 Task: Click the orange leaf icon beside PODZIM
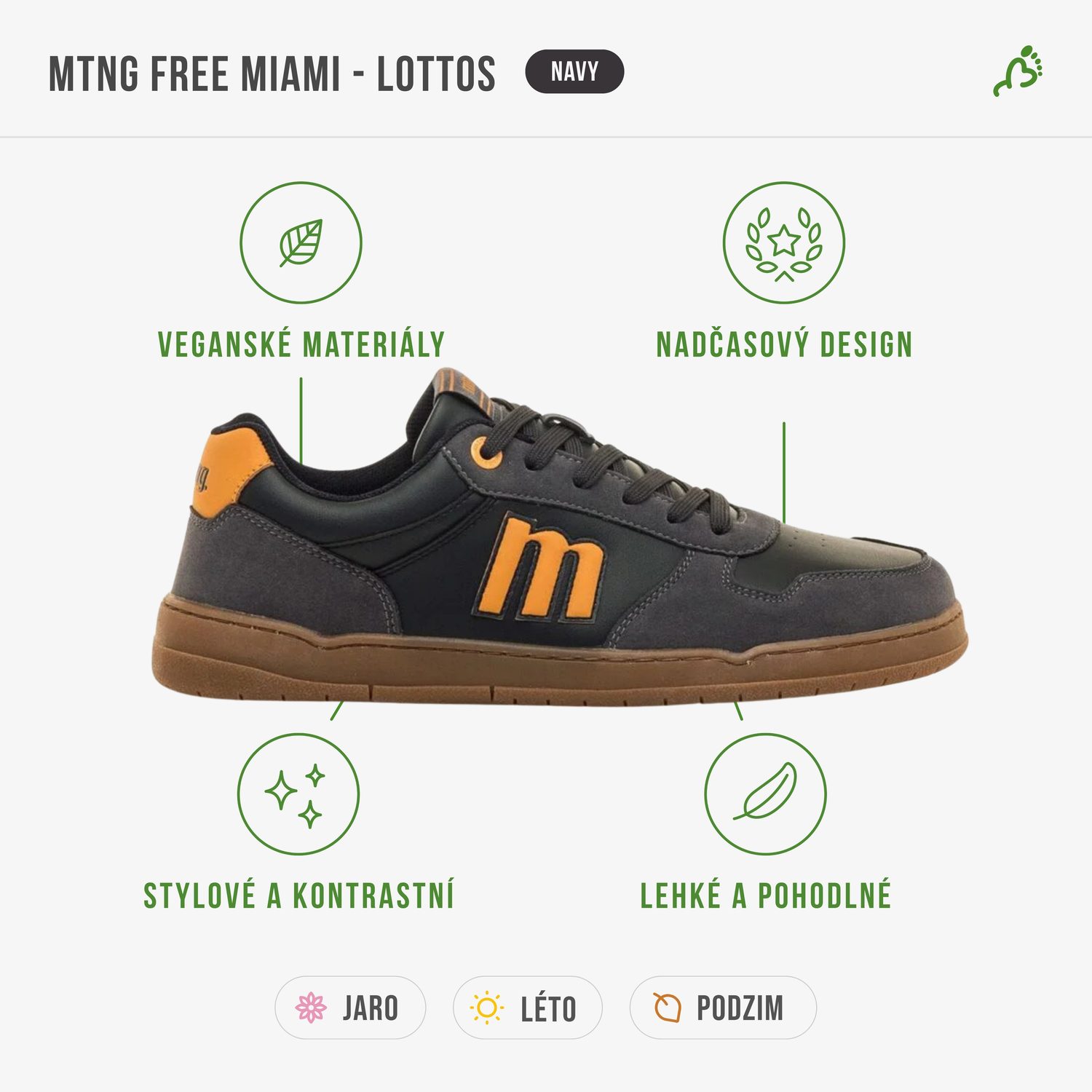point(666,1008)
